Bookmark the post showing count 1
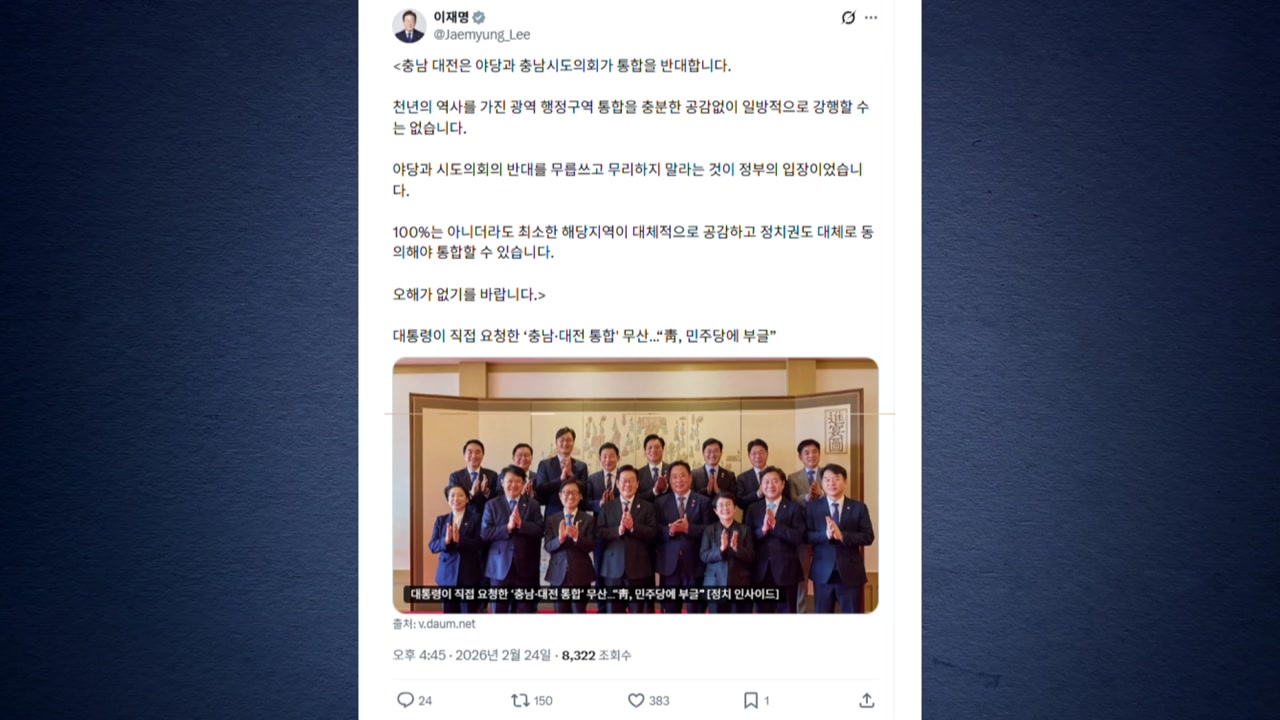This screenshot has width=1280, height=720. [x=751, y=700]
